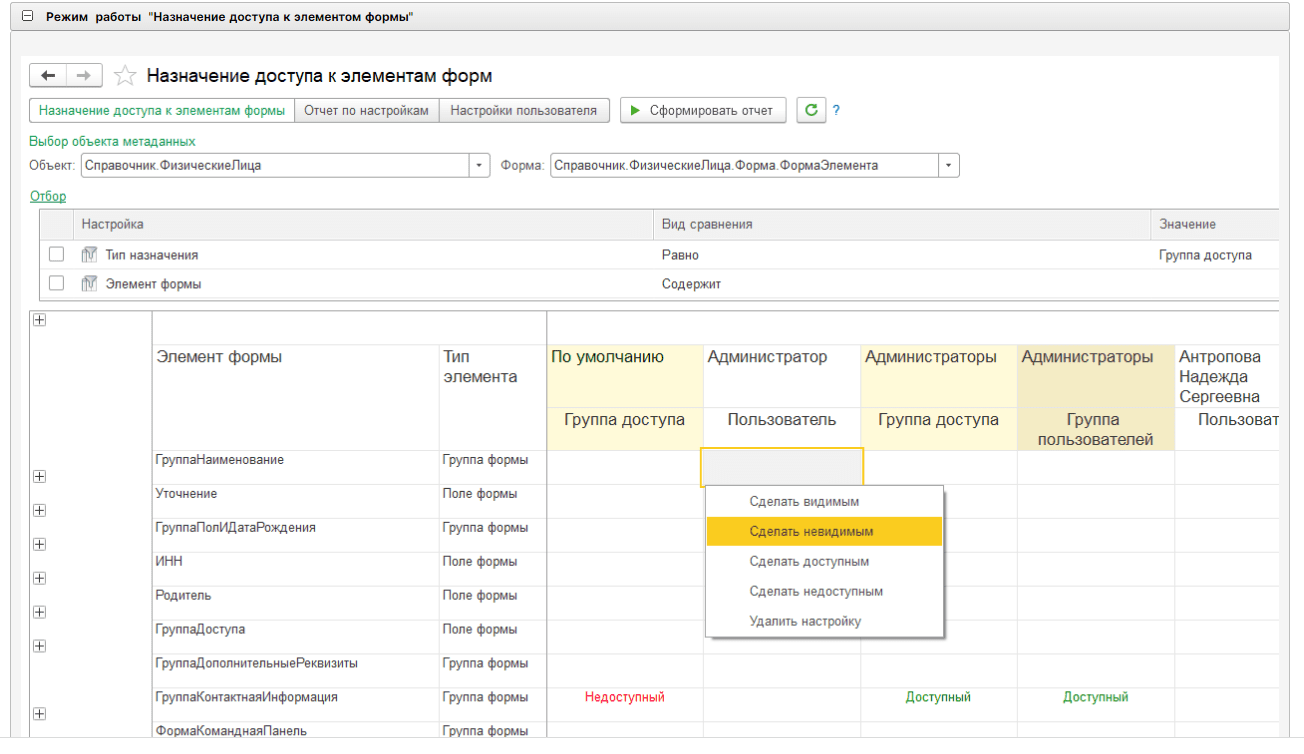Mark form as favorite with star icon
1304x754 pixels.
(125, 76)
